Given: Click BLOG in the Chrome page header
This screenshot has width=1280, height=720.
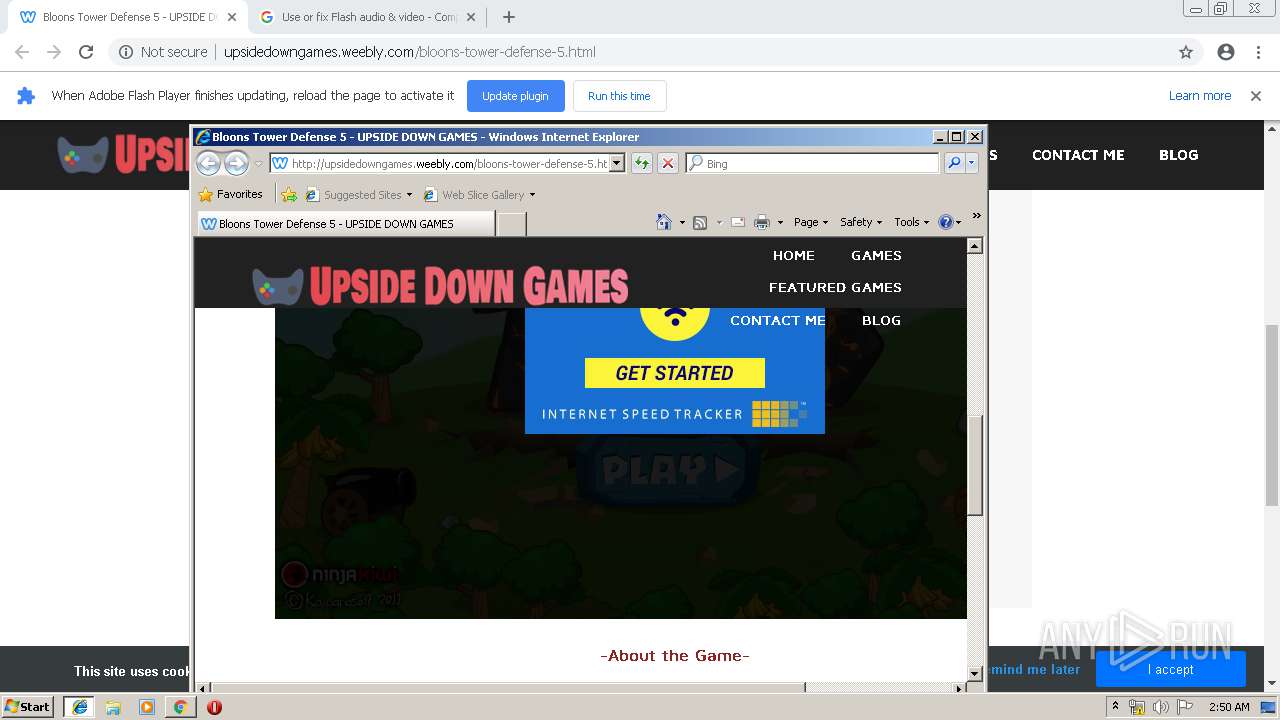Looking at the screenshot, I should click(1178, 155).
